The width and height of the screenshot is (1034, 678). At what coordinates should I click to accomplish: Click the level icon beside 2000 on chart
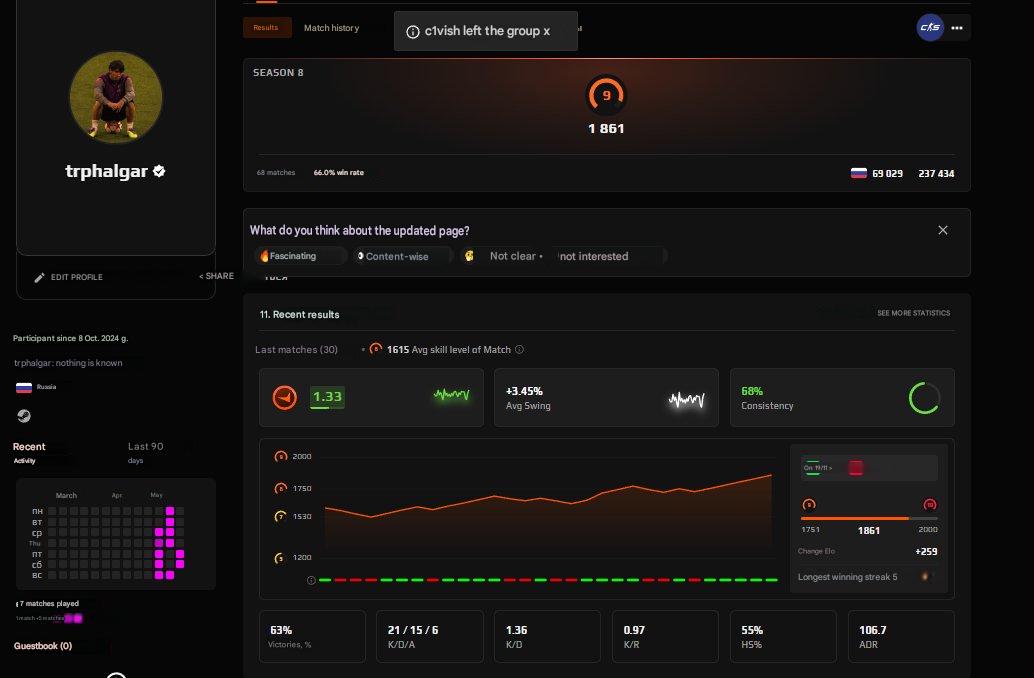click(x=281, y=456)
